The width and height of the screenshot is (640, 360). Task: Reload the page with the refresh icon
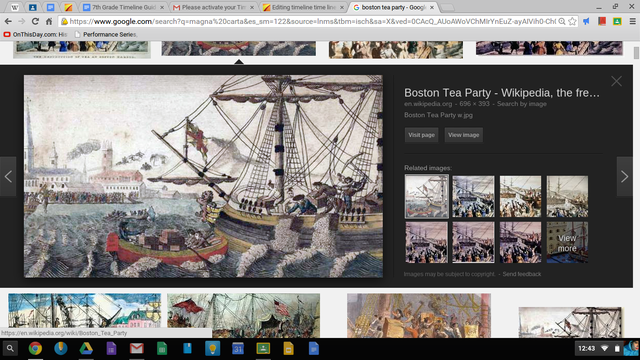[x=35, y=21]
